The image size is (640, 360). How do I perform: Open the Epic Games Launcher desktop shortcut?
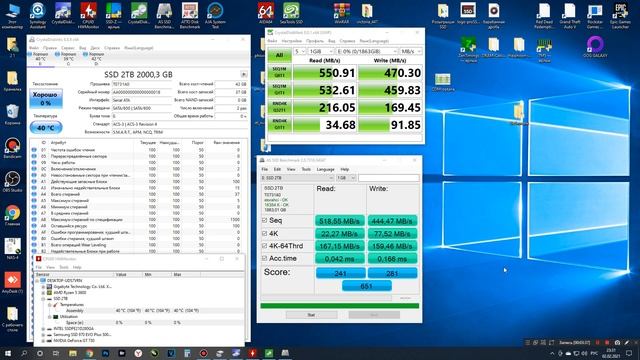click(x=620, y=16)
